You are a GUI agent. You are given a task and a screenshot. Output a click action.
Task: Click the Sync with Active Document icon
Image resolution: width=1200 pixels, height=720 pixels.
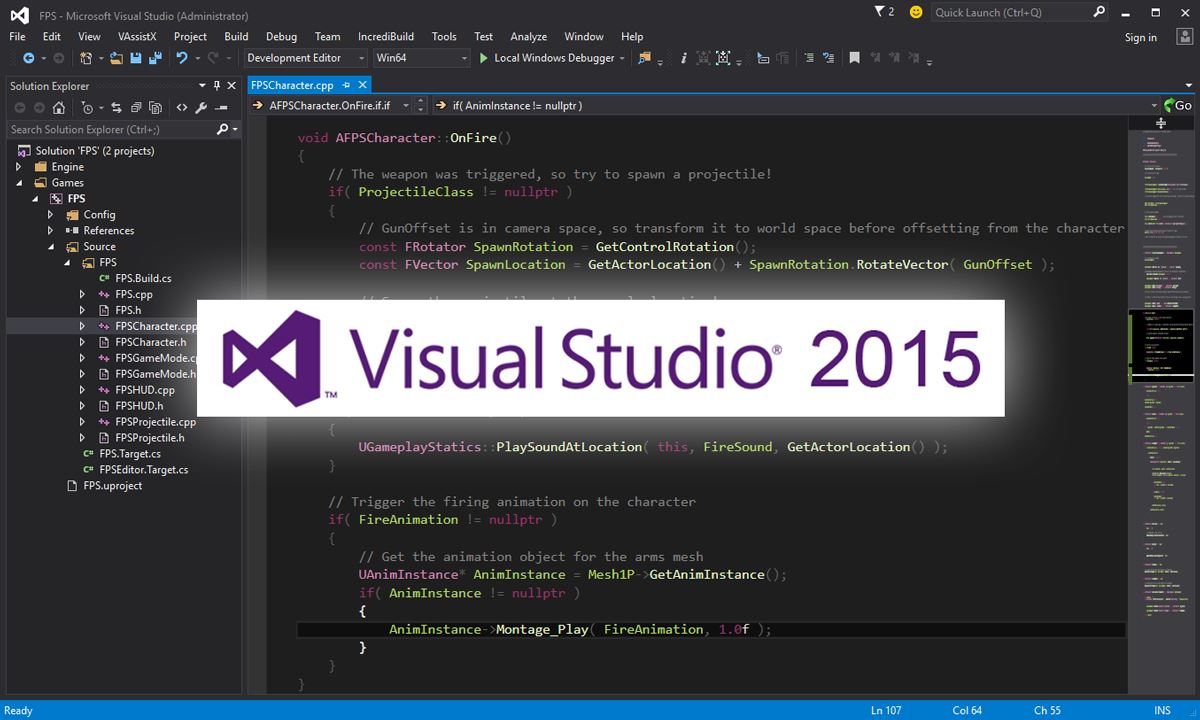click(x=117, y=108)
